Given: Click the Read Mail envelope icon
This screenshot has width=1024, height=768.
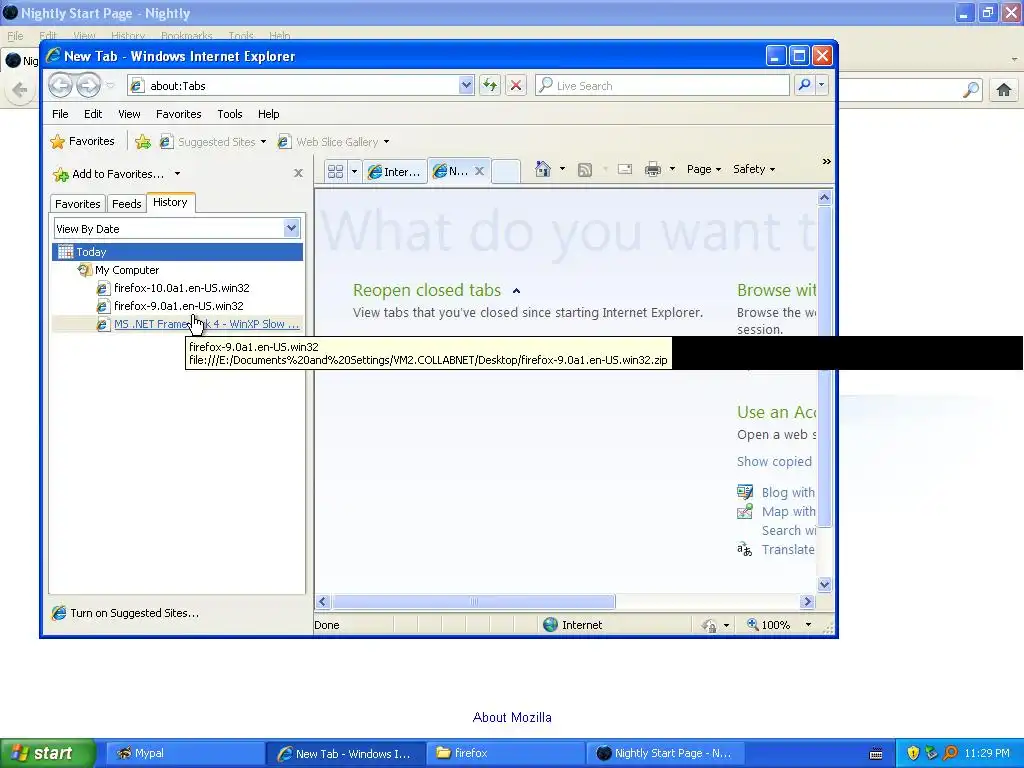Looking at the screenshot, I should tap(625, 169).
